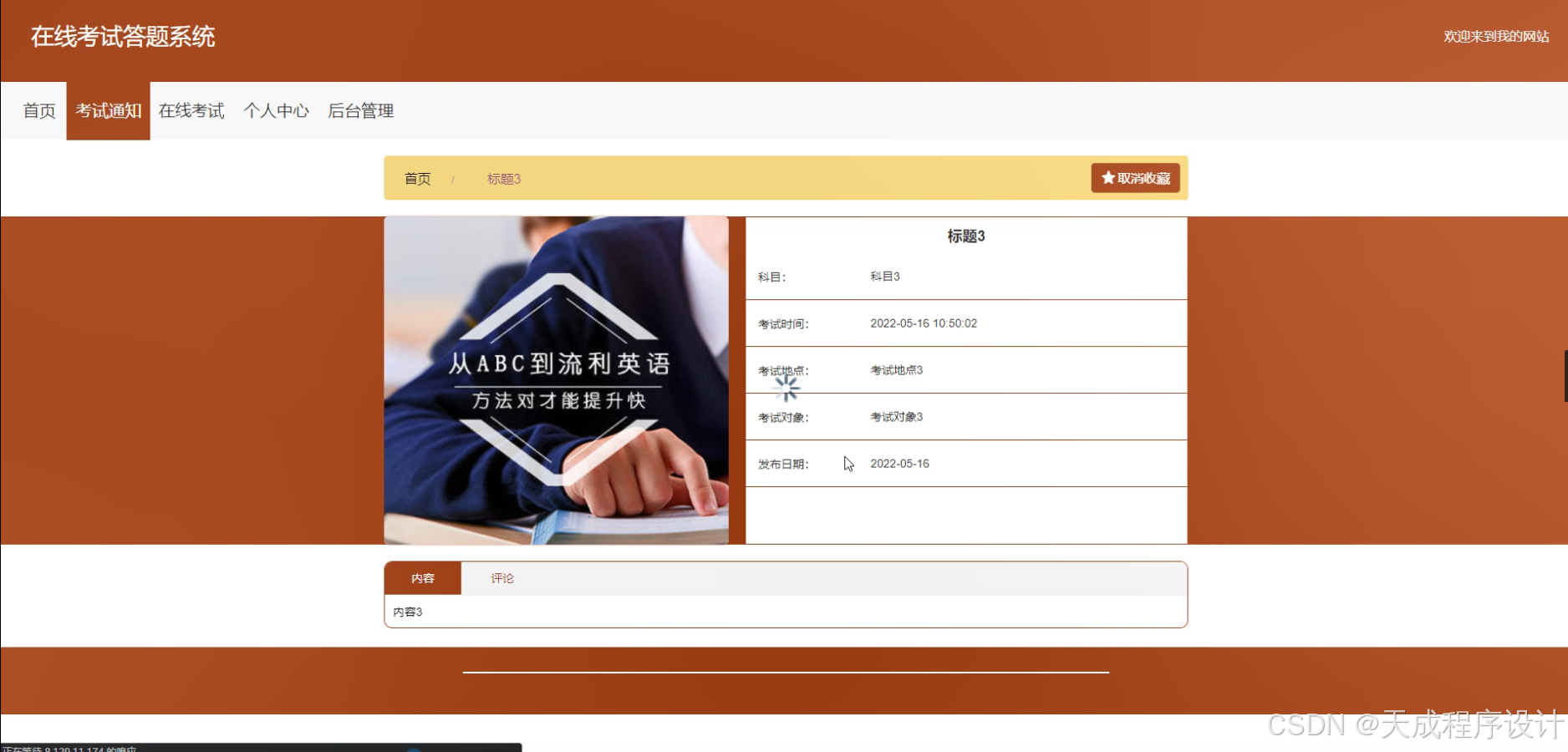
Task: Open the 首页 navigation menu item
Action: (x=38, y=110)
